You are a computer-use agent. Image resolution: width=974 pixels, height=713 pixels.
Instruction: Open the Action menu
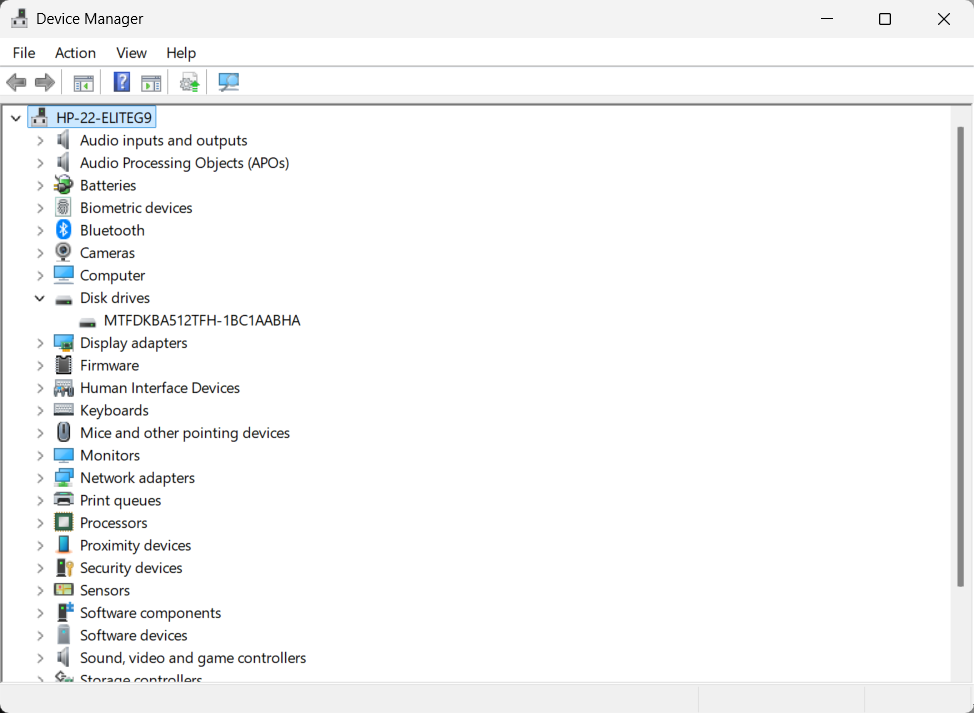click(75, 53)
